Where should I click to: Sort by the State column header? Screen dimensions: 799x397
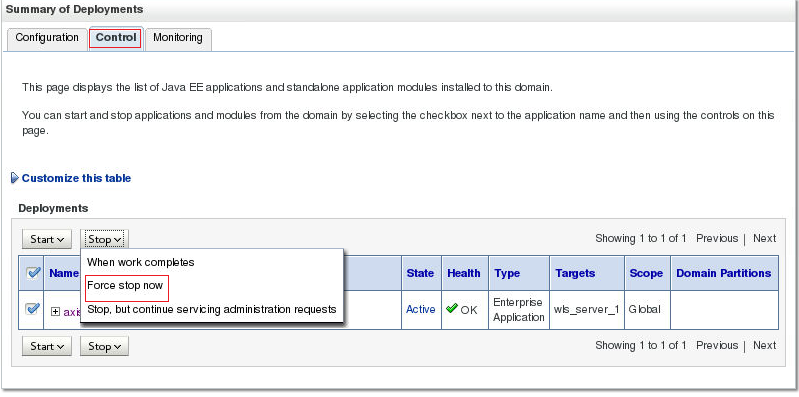pos(420,273)
